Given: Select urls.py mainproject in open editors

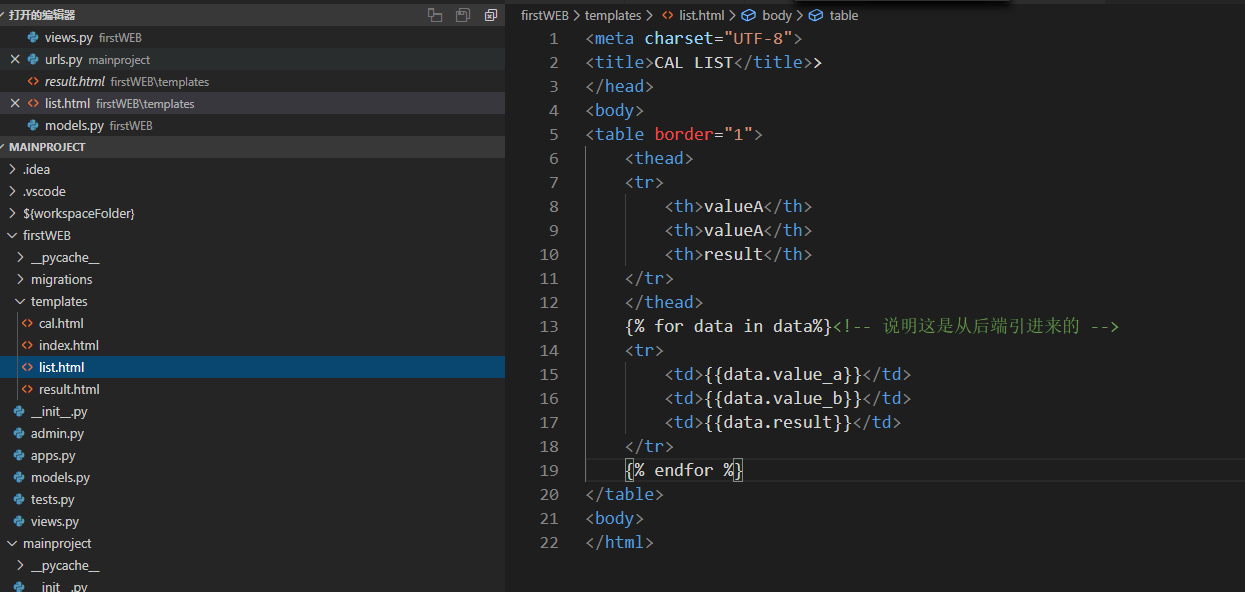Looking at the screenshot, I should click(x=252, y=59).
